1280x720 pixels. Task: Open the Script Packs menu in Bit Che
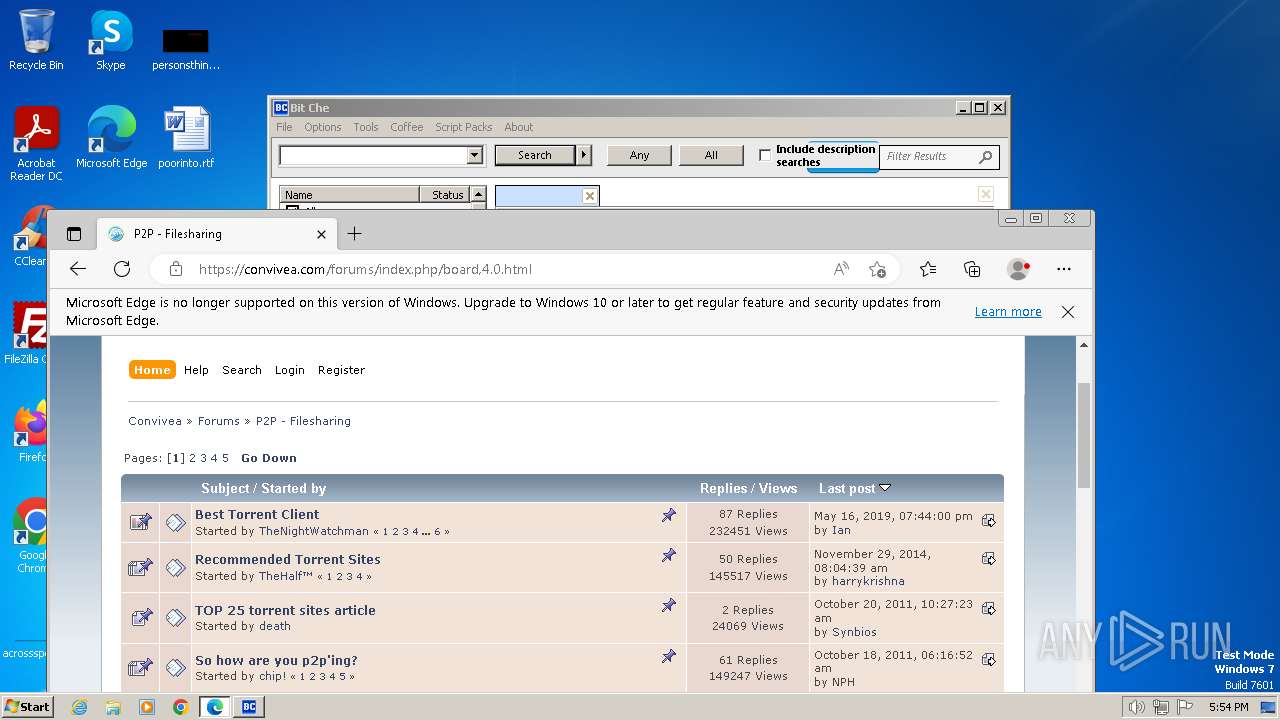pyautogui.click(x=463, y=127)
